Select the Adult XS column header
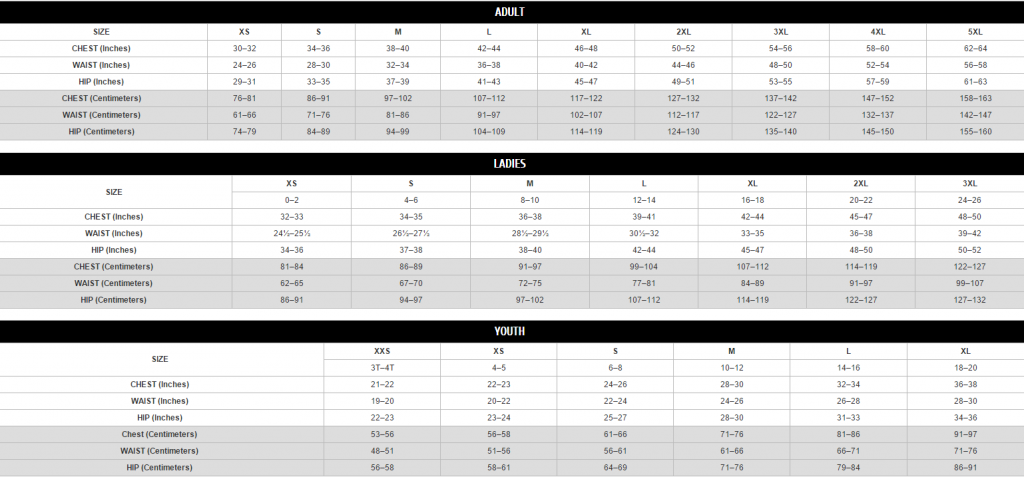Screen dimensions: 1024x477 coord(244,32)
